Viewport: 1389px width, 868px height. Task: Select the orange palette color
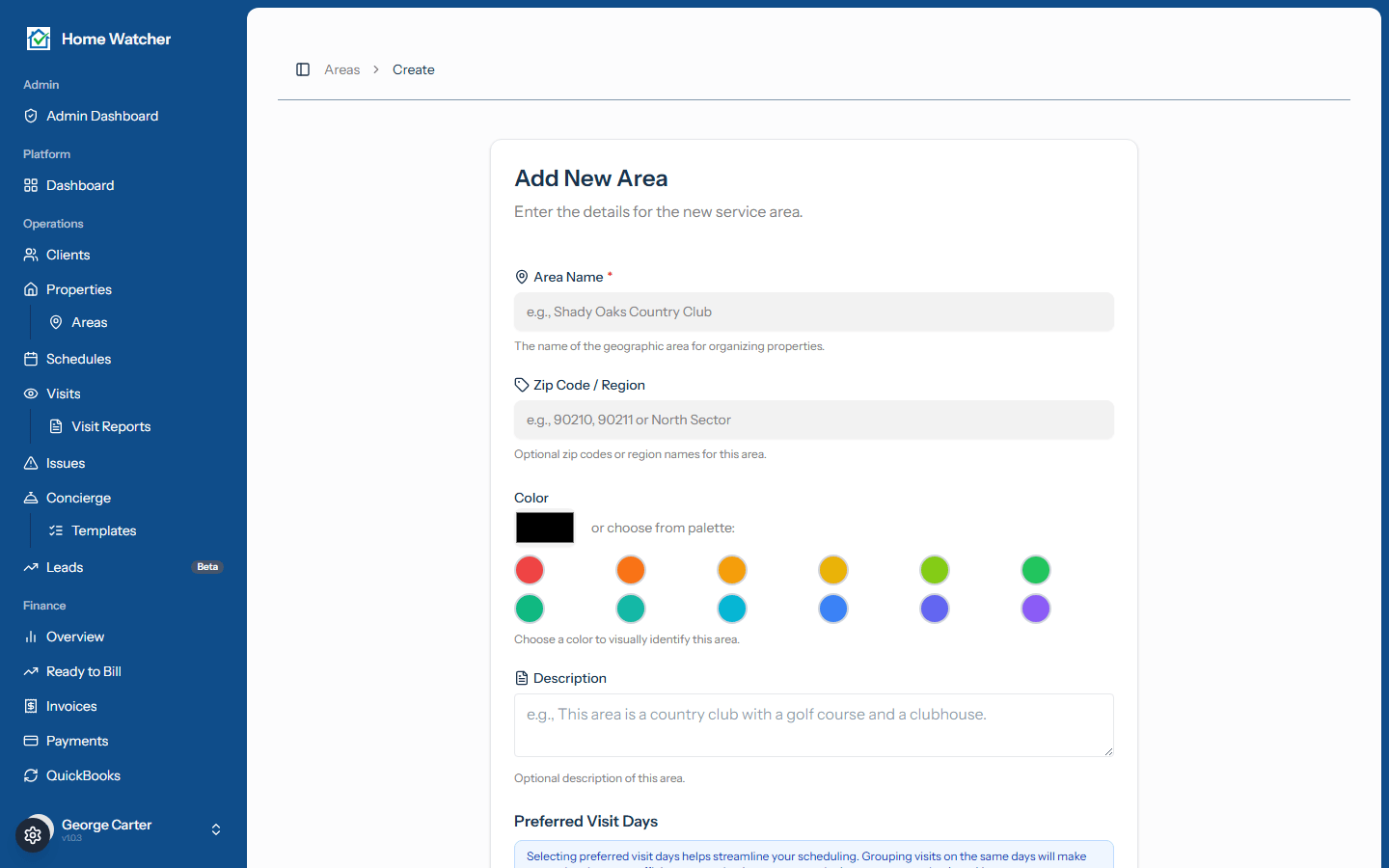tap(631, 570)
